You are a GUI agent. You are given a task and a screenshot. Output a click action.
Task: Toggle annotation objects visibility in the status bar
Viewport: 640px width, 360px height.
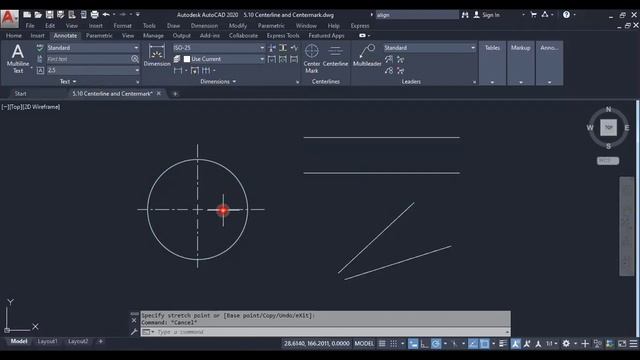[516, 344]
